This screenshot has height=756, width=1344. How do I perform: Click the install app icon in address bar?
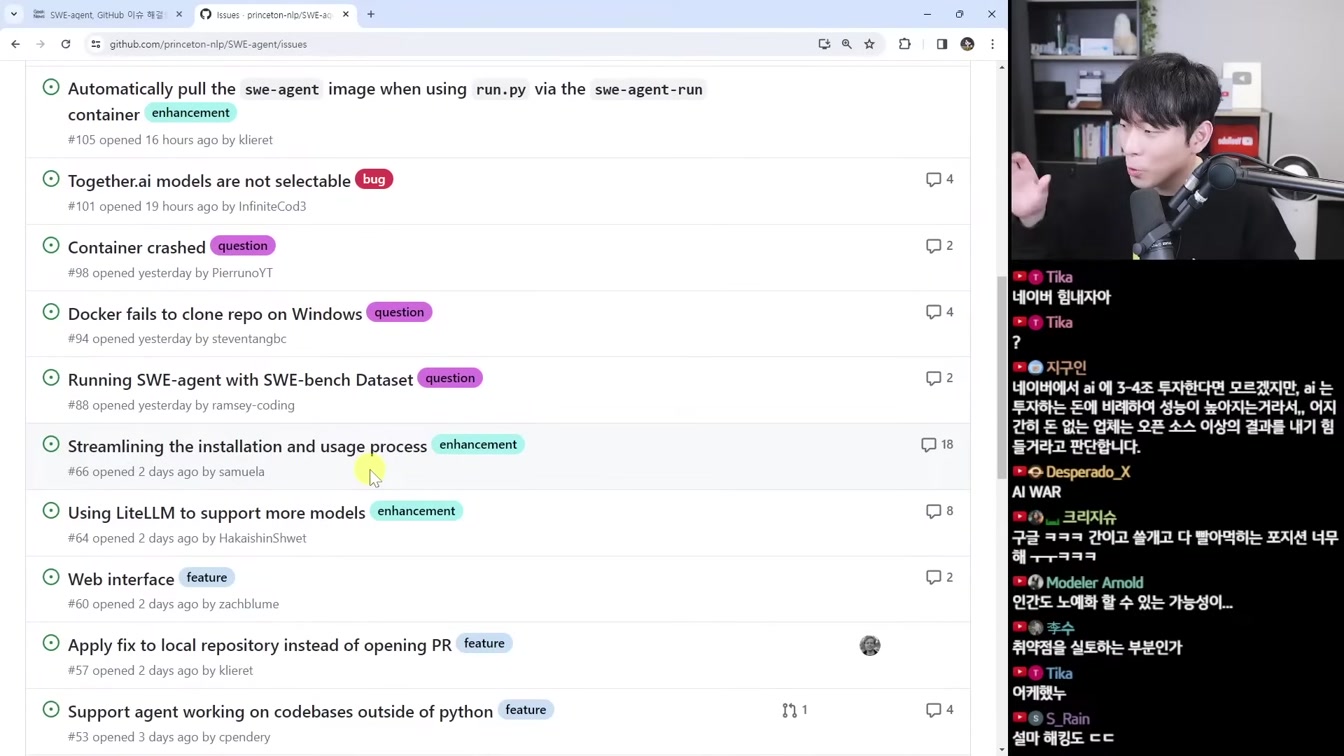click(824, 44)
